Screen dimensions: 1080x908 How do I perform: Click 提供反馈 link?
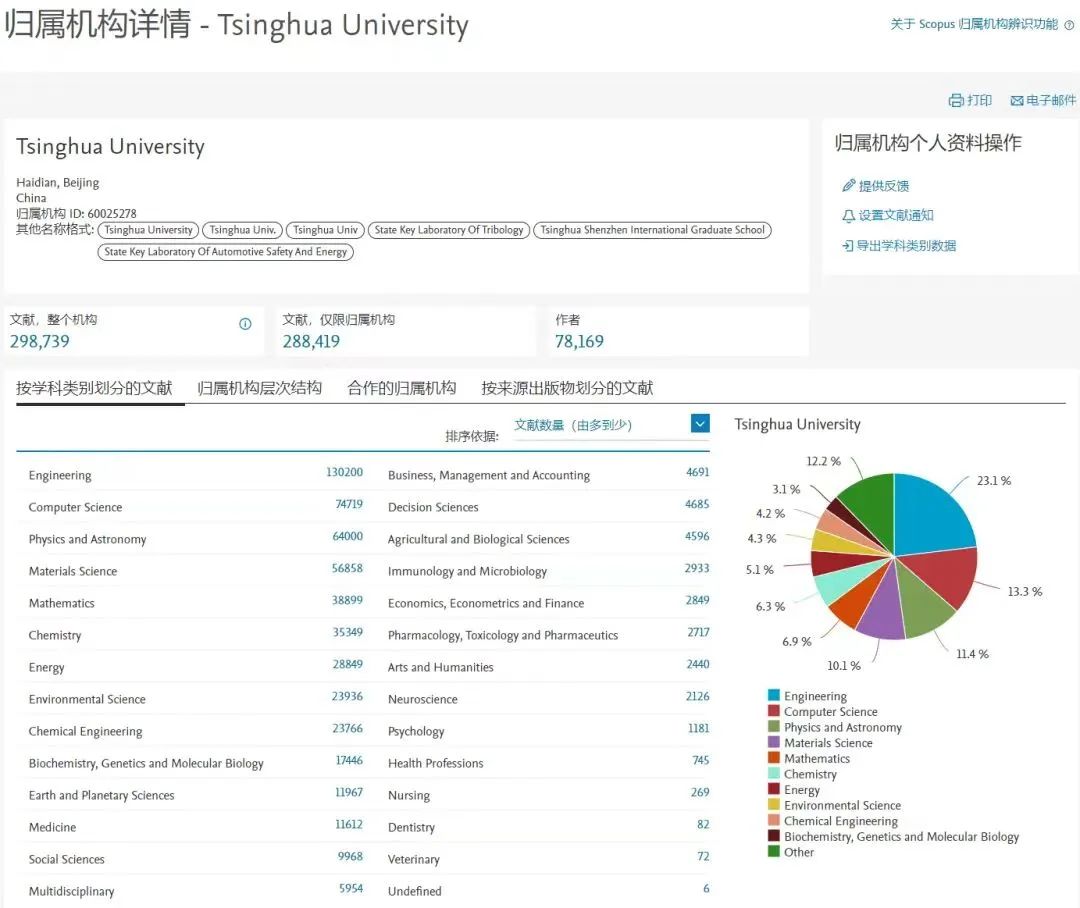pos(884,186)
